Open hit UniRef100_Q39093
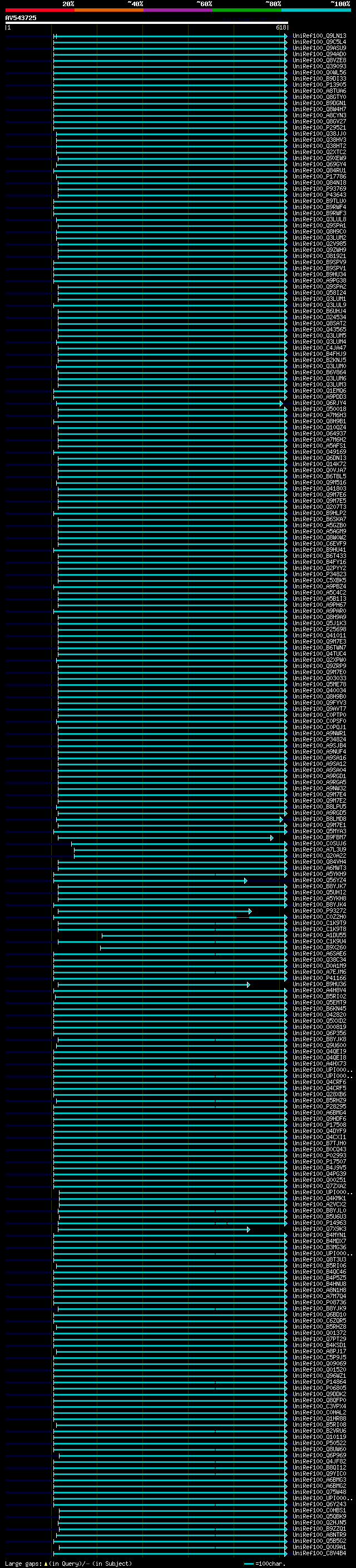 (x=319, y=66)
